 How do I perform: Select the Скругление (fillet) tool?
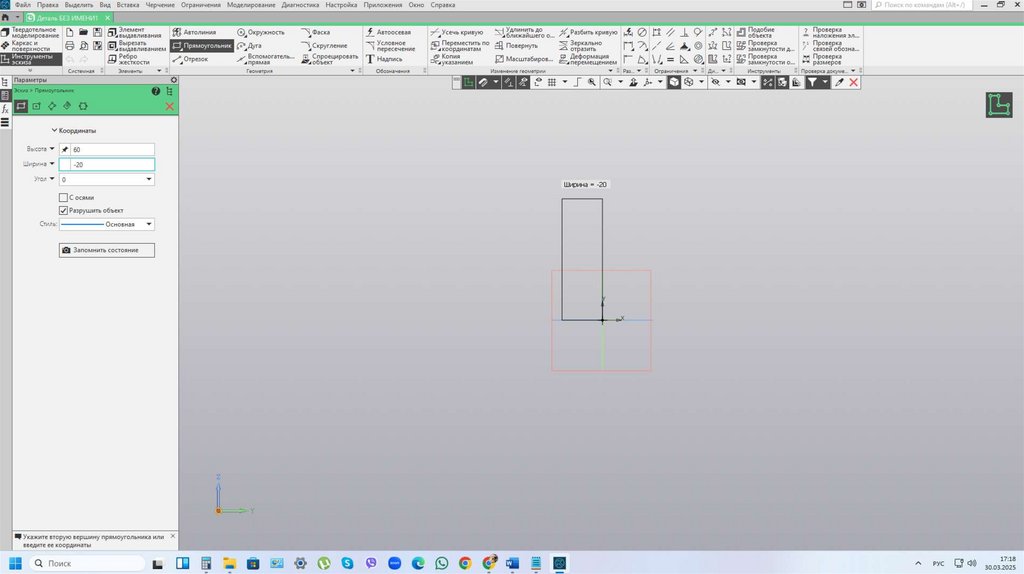pos(324,46)
